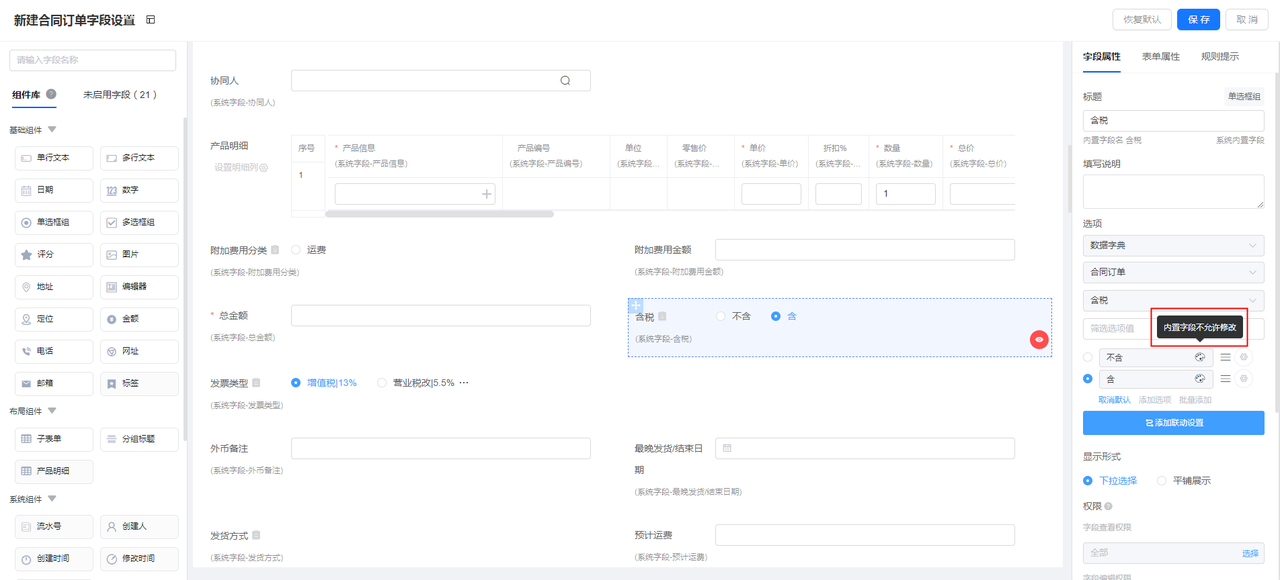Click the 取消默认 link
Viewport: 1280px width, 580px height.
pos(1115,400)
